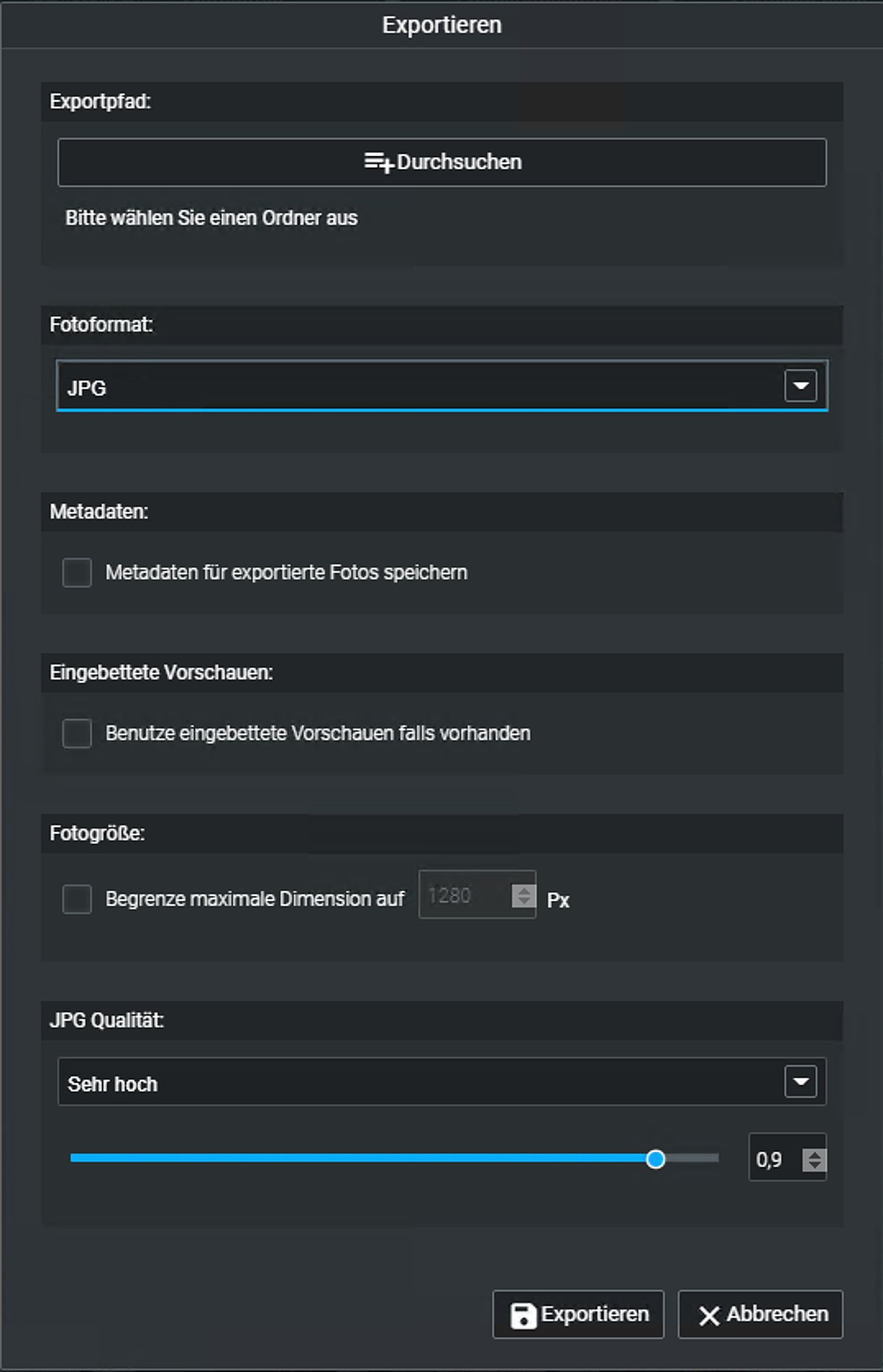Click the Benutze eingebettete Vorschauen label text

(x=318, y=733)
